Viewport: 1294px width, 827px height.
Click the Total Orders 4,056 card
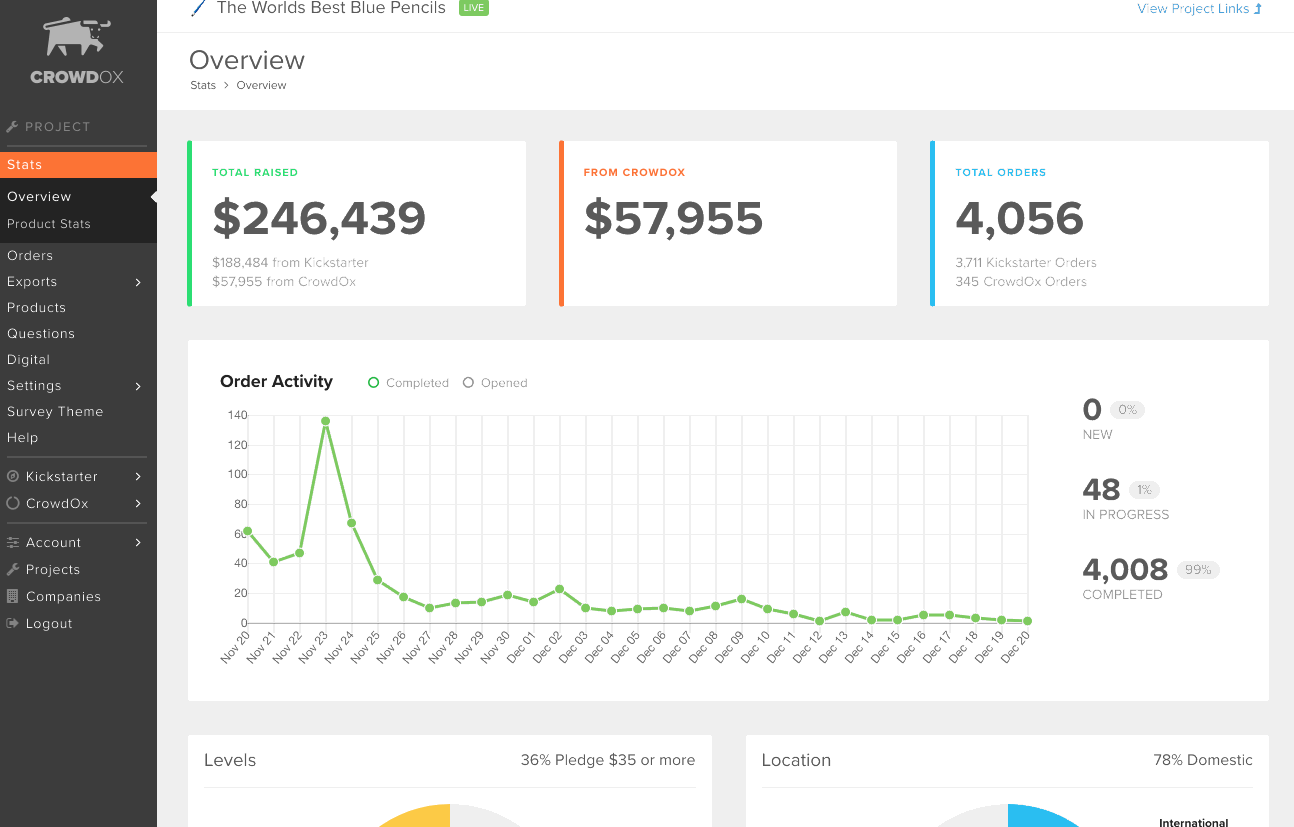[1099, 223]
